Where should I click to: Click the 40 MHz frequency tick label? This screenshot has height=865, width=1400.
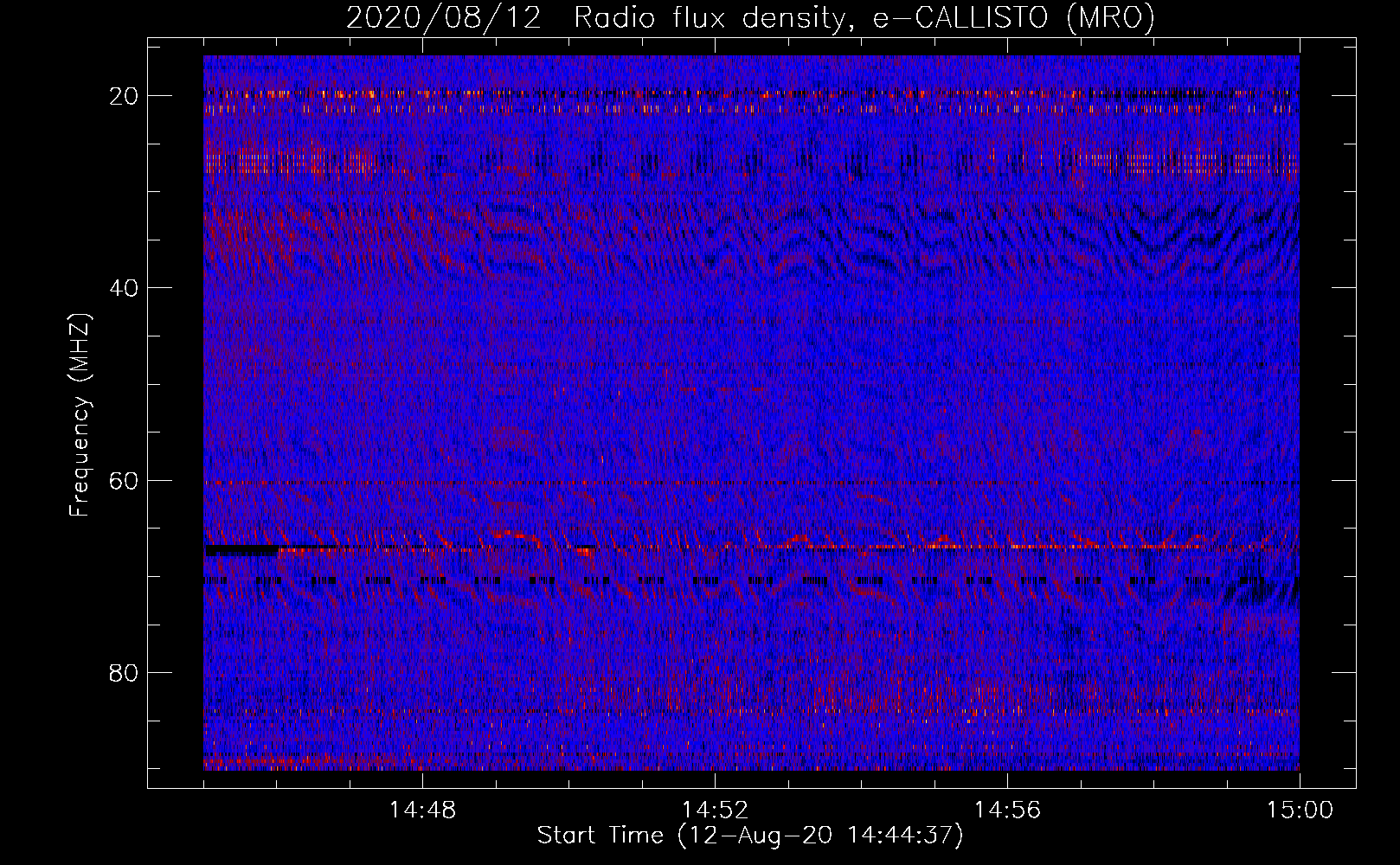tap(125, 288)
